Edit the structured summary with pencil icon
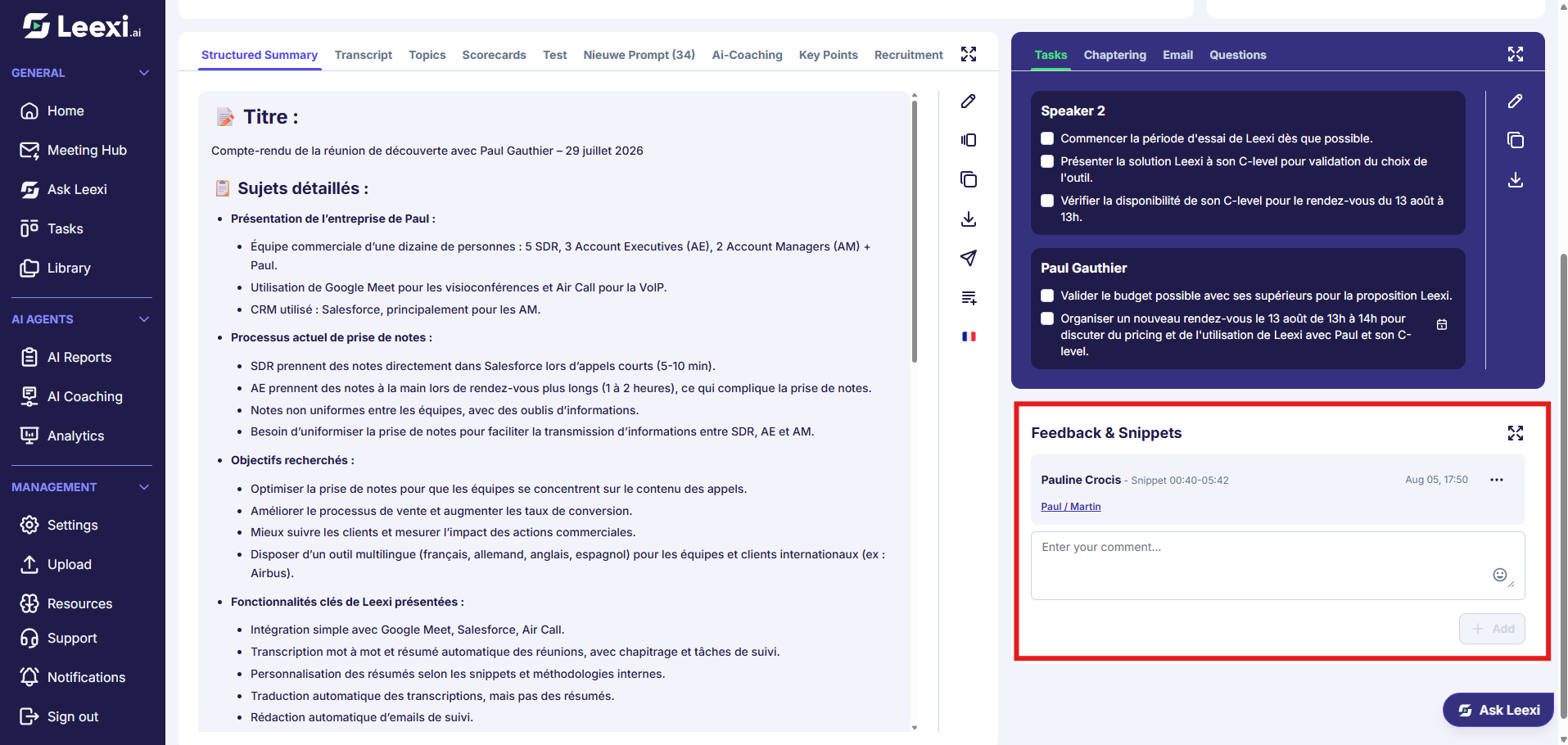This screenshot has width=1568, height=745. pyautogui.click(x=969, y=101)
